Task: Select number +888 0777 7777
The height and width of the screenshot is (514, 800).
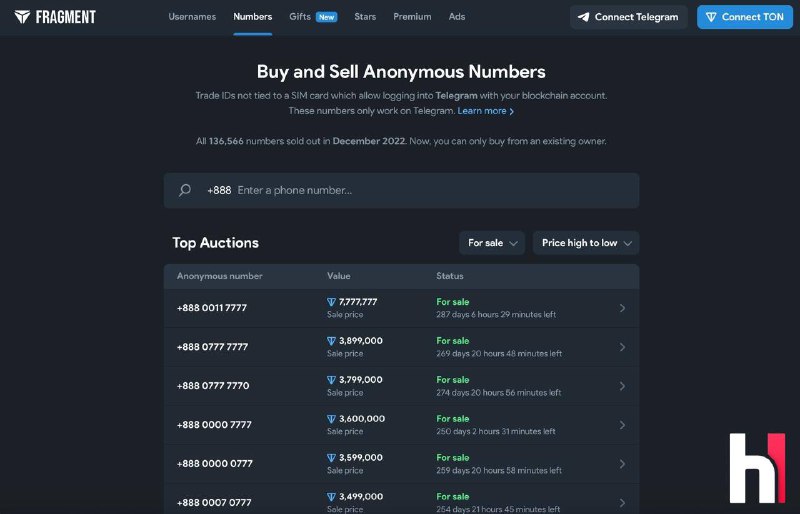Action: tap(212, 347)
